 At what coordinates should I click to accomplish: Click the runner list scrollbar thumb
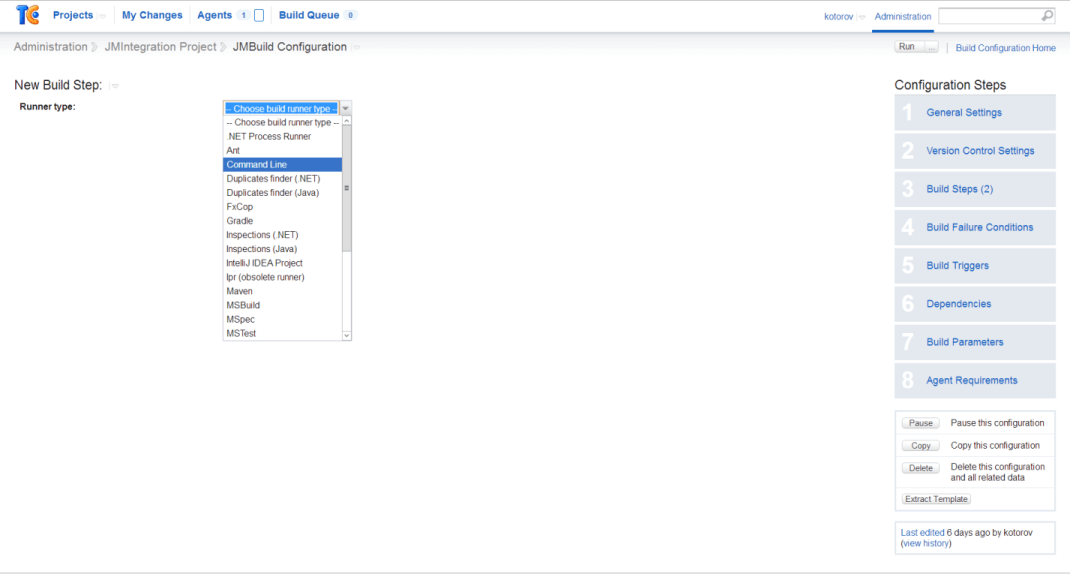click(x=347, y=188)
